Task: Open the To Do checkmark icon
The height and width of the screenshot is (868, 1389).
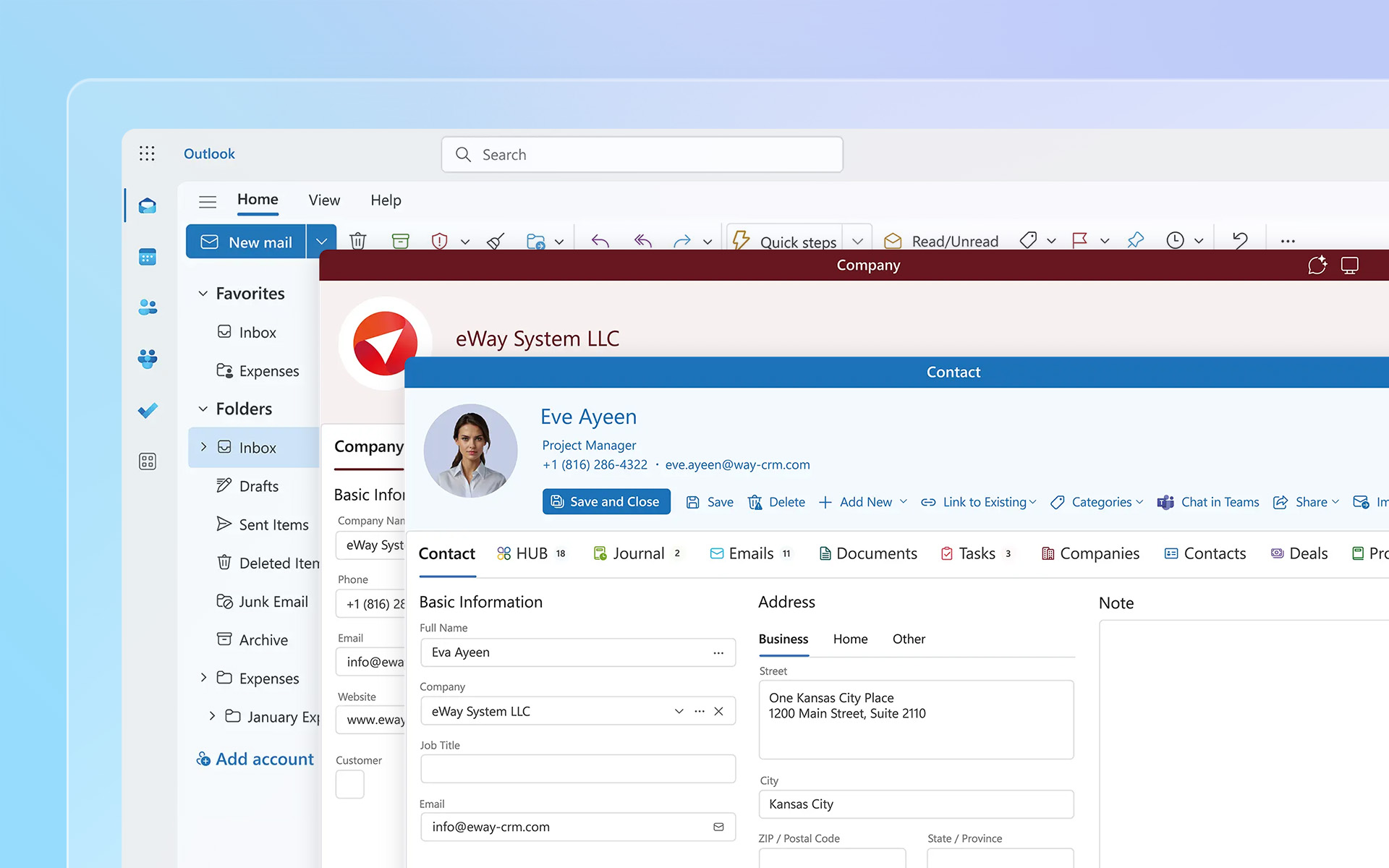Action: click(x=148, y=410)
